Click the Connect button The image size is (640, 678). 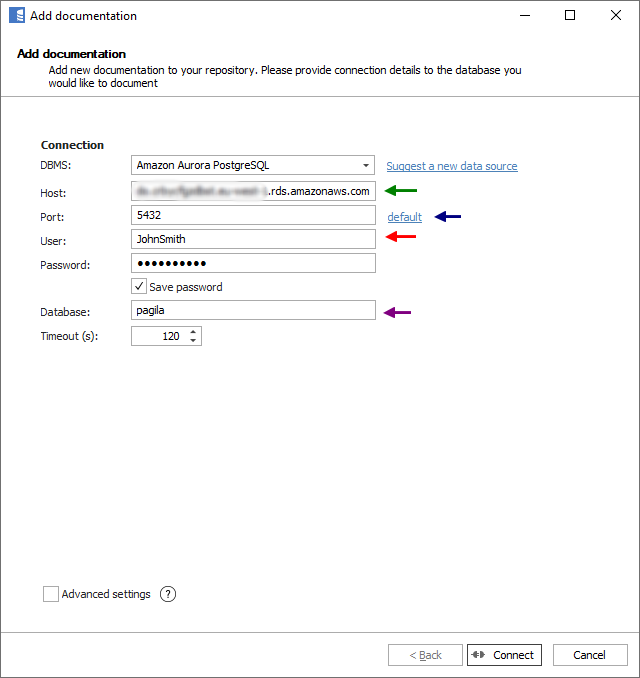504,655
